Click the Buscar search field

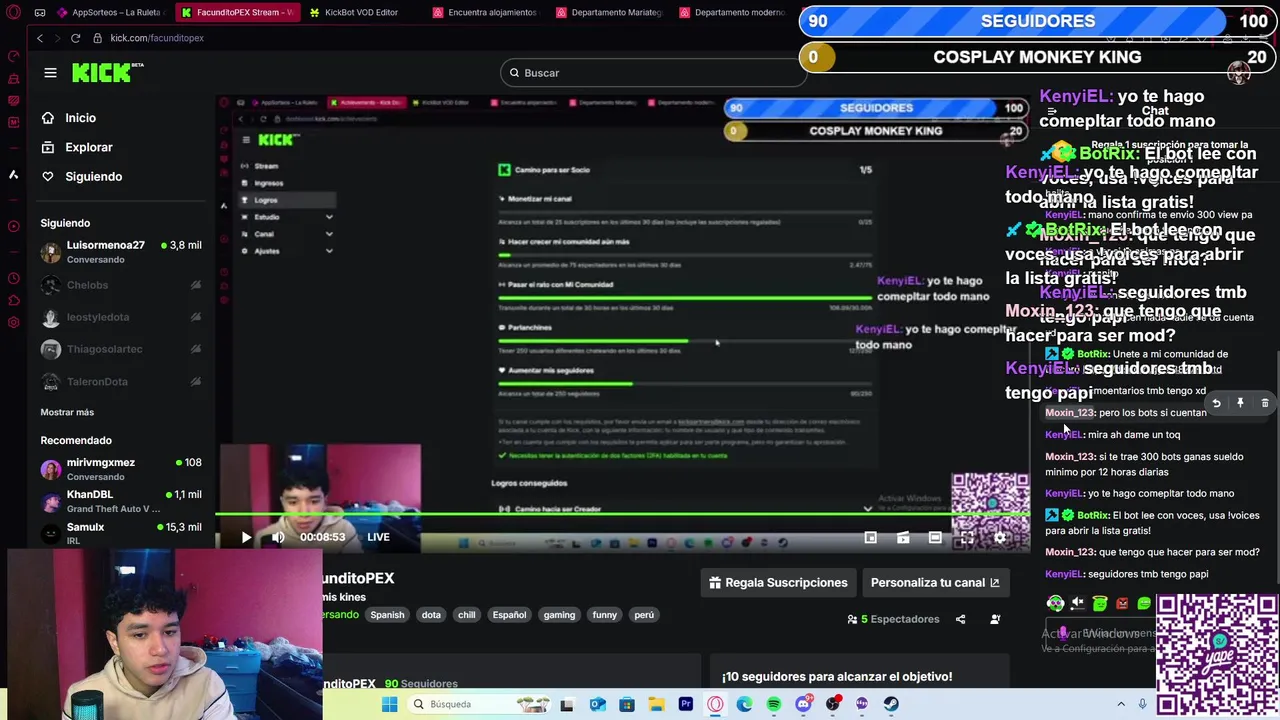pos(653,72)
